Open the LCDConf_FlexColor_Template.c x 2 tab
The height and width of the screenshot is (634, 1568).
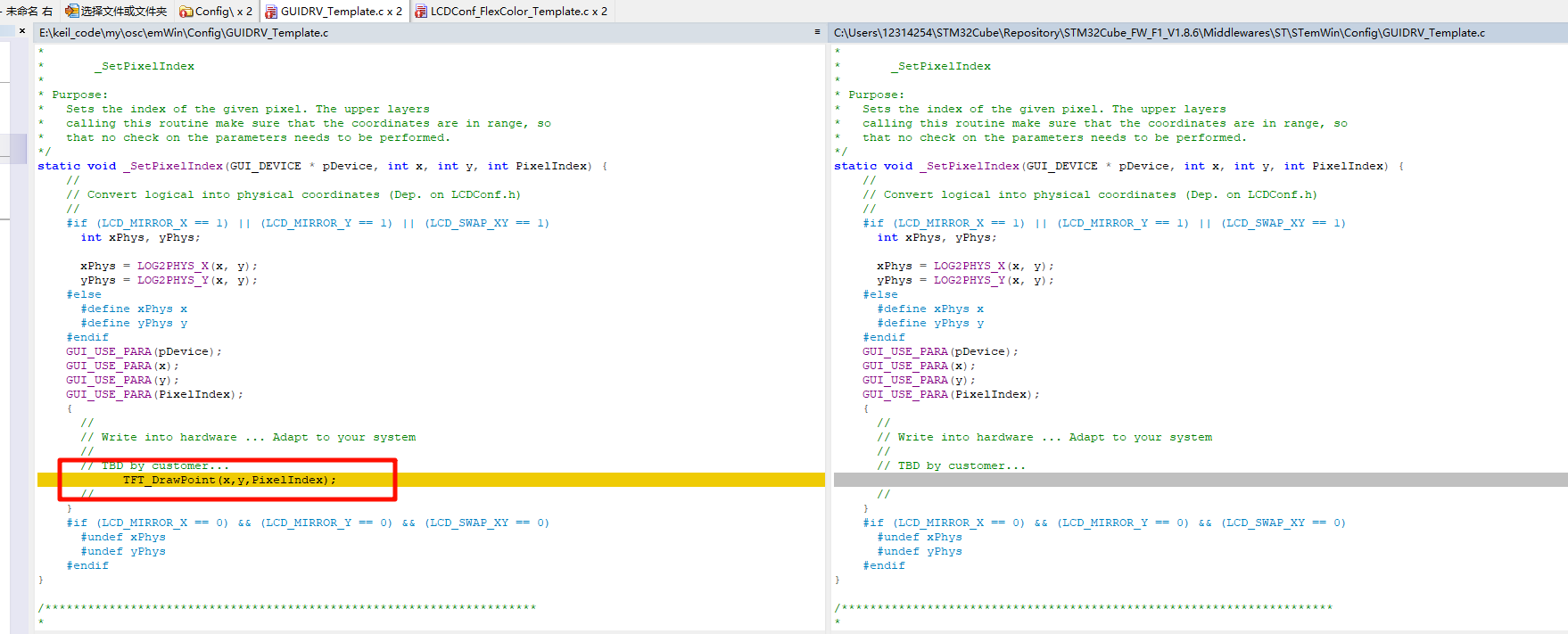pos(511,11)
